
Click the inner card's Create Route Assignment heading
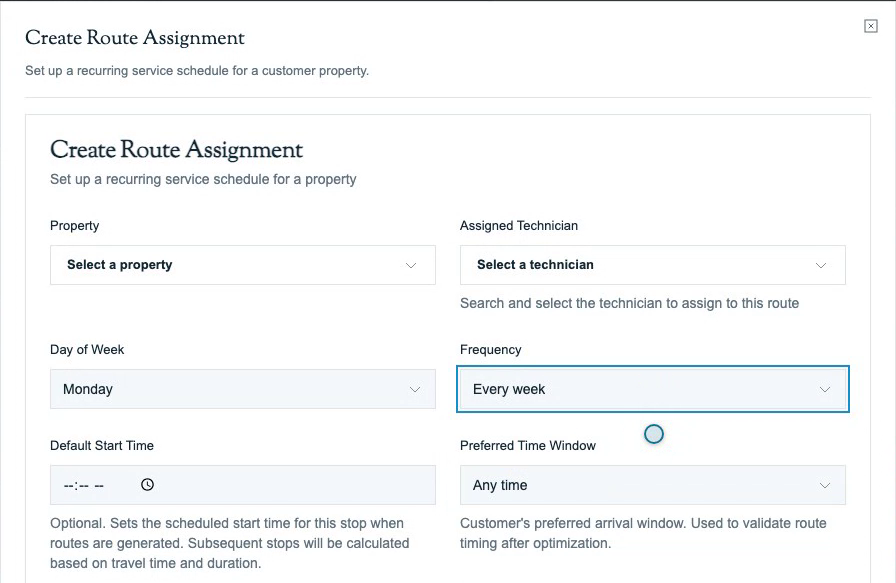click(x=176, y=150)
